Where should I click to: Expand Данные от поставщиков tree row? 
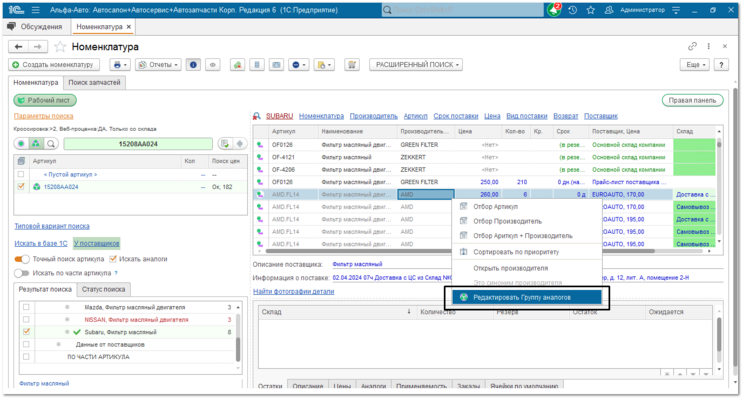click(58, 344)
